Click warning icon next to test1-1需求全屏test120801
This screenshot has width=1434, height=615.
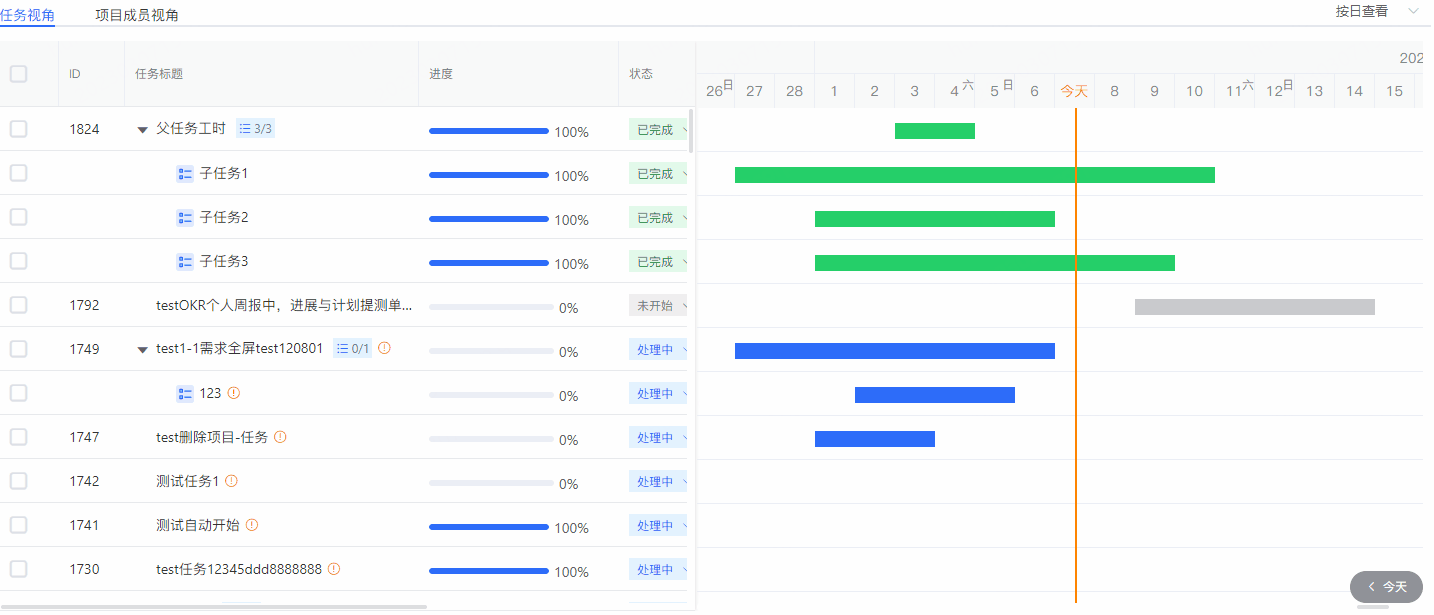pos(384,348)
